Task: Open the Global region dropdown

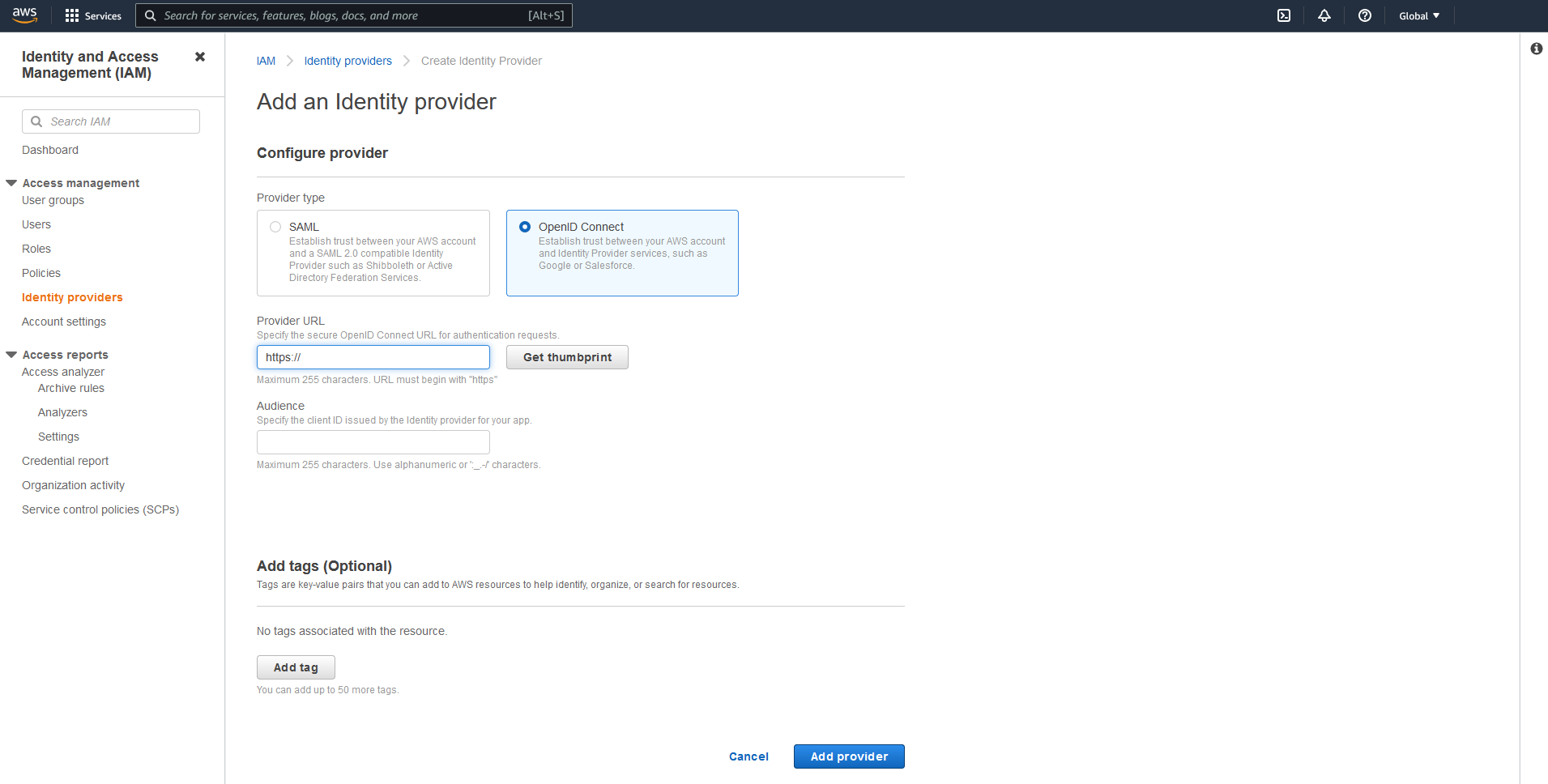Action: coord(1419,15)
